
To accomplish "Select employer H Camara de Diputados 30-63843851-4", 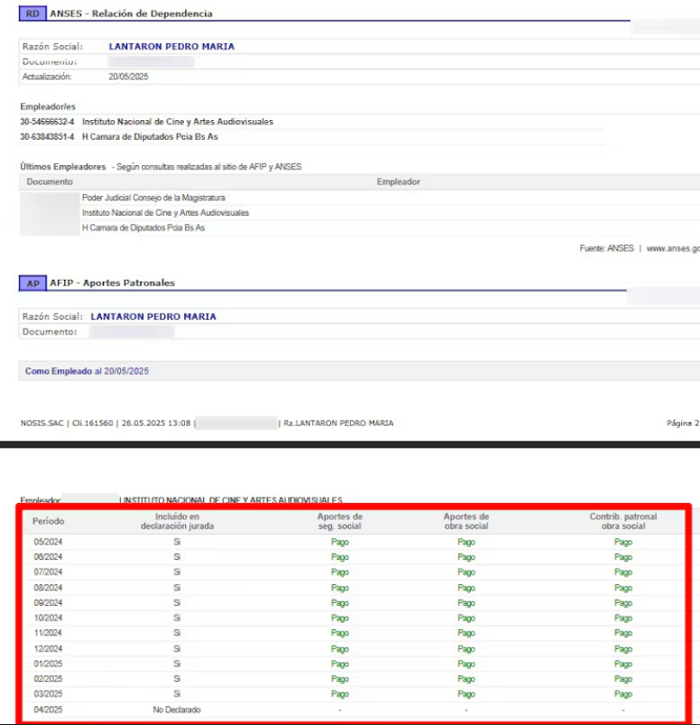I will (x=119, y=137).
